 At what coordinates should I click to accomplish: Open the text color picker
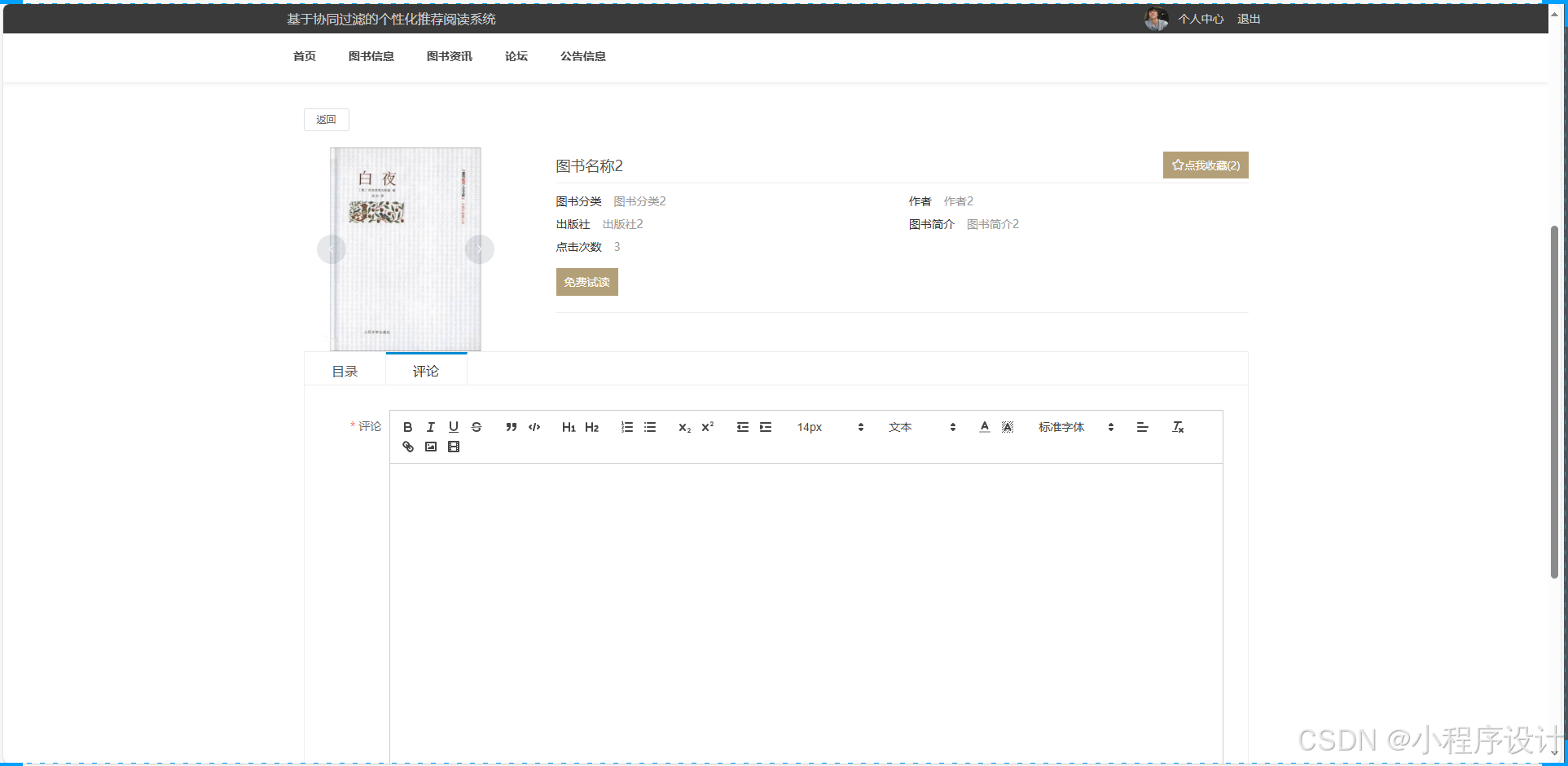tap(985, 427)
